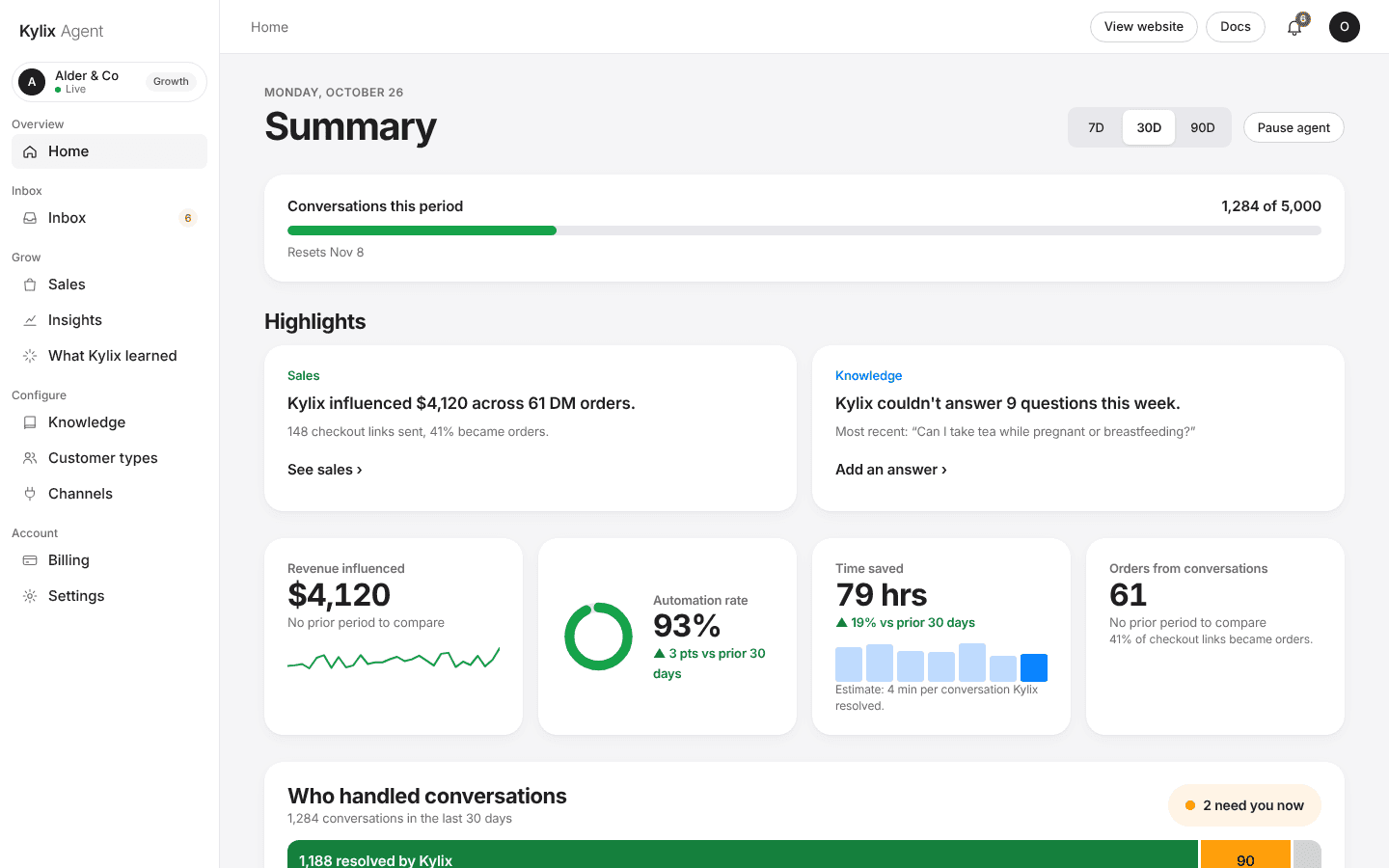The width and height of the screenshot is (1389, 868).
Task: Open Knowledge configuration
Action: 109,422
